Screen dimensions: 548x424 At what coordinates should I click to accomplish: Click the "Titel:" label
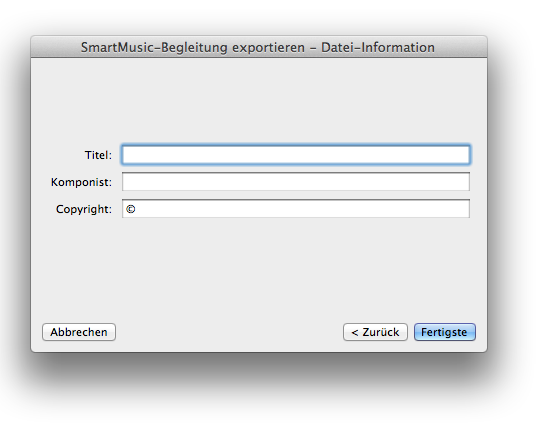pos(98,155)
